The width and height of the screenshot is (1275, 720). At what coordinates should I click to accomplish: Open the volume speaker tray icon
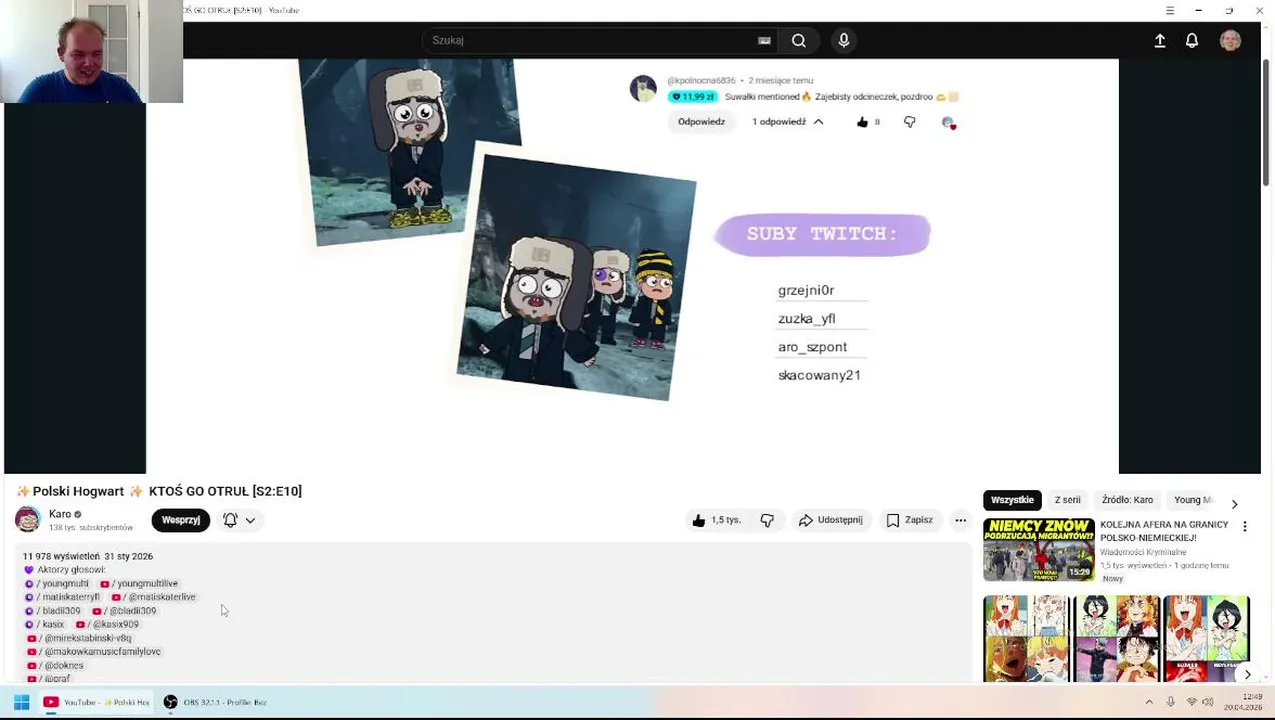(x=1208, y=702)
